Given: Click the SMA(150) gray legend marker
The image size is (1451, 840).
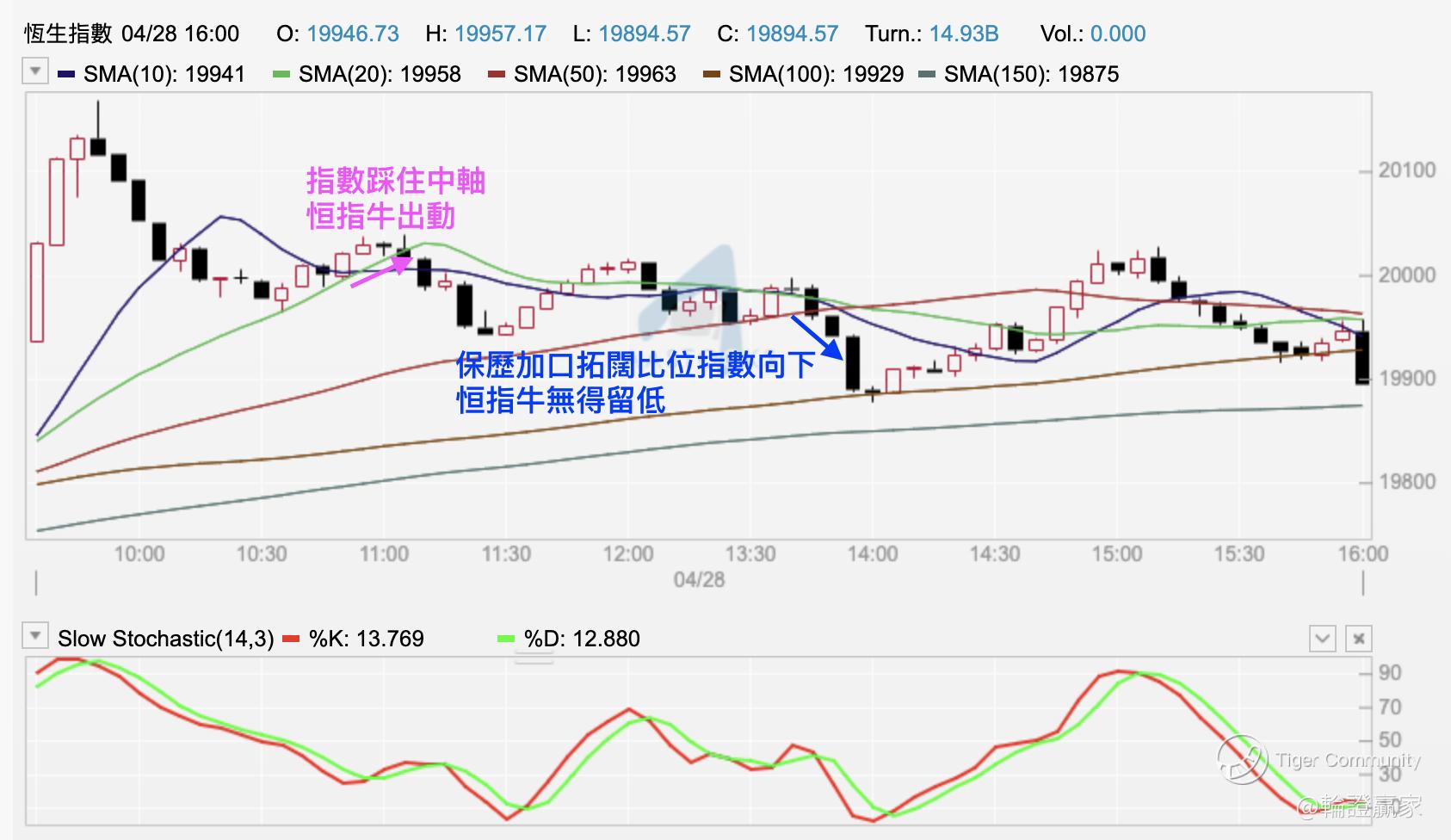Looking at the screenshot, I should (x=927, y=75).
